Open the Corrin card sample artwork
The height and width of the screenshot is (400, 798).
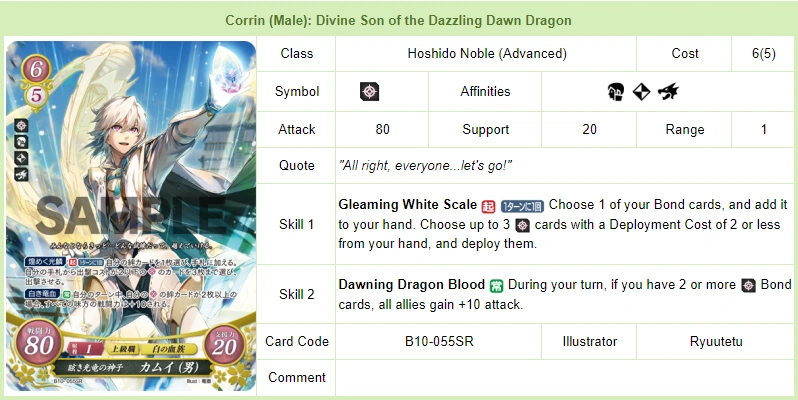pyautogui.click(x=131, y=216)
